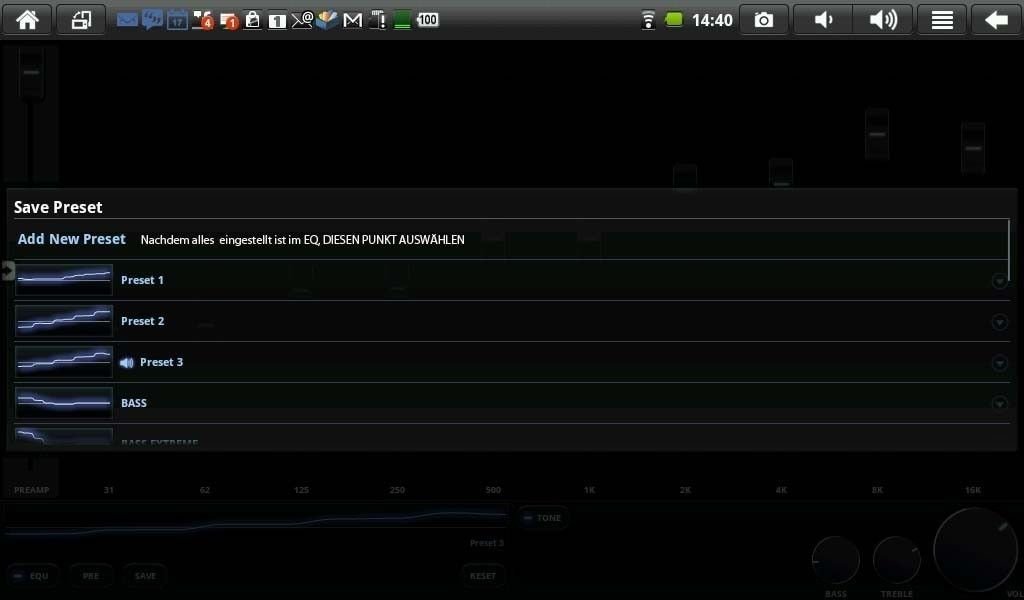Click the Preset 2 curve thumbnail
This screenshot has height=600, width=1024.
pos(64,321)
